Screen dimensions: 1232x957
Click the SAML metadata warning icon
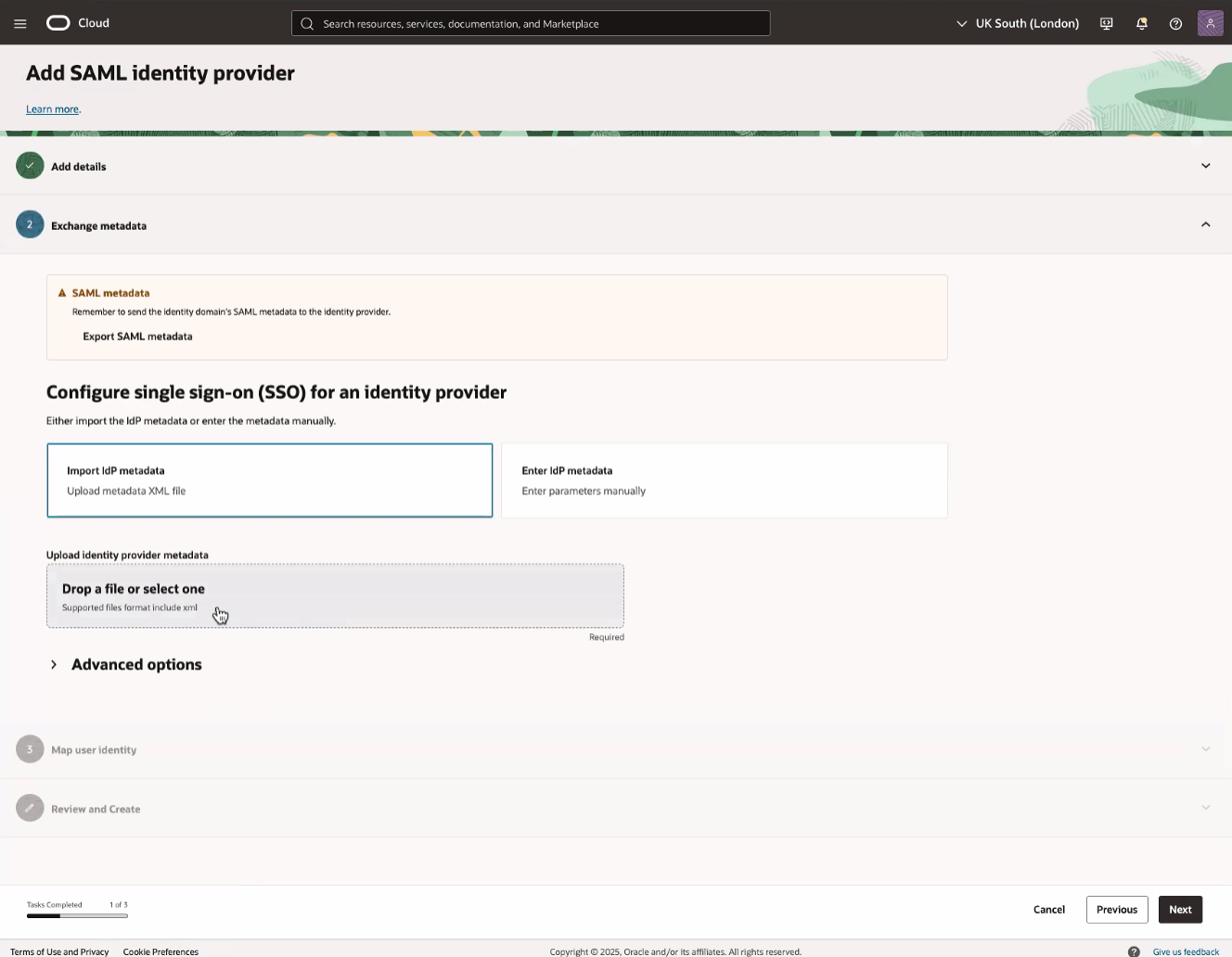tap(63, 292)
